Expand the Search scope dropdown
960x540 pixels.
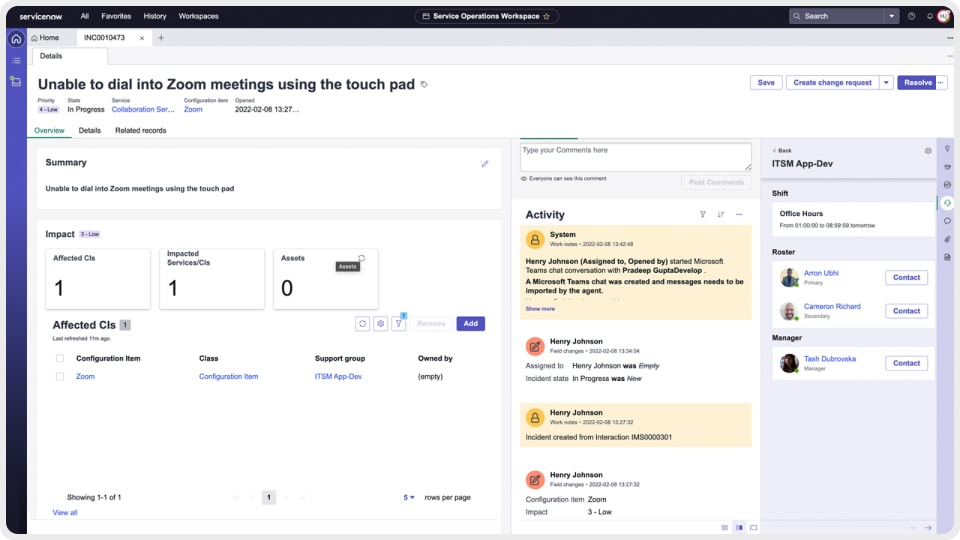tap(891, 16)
